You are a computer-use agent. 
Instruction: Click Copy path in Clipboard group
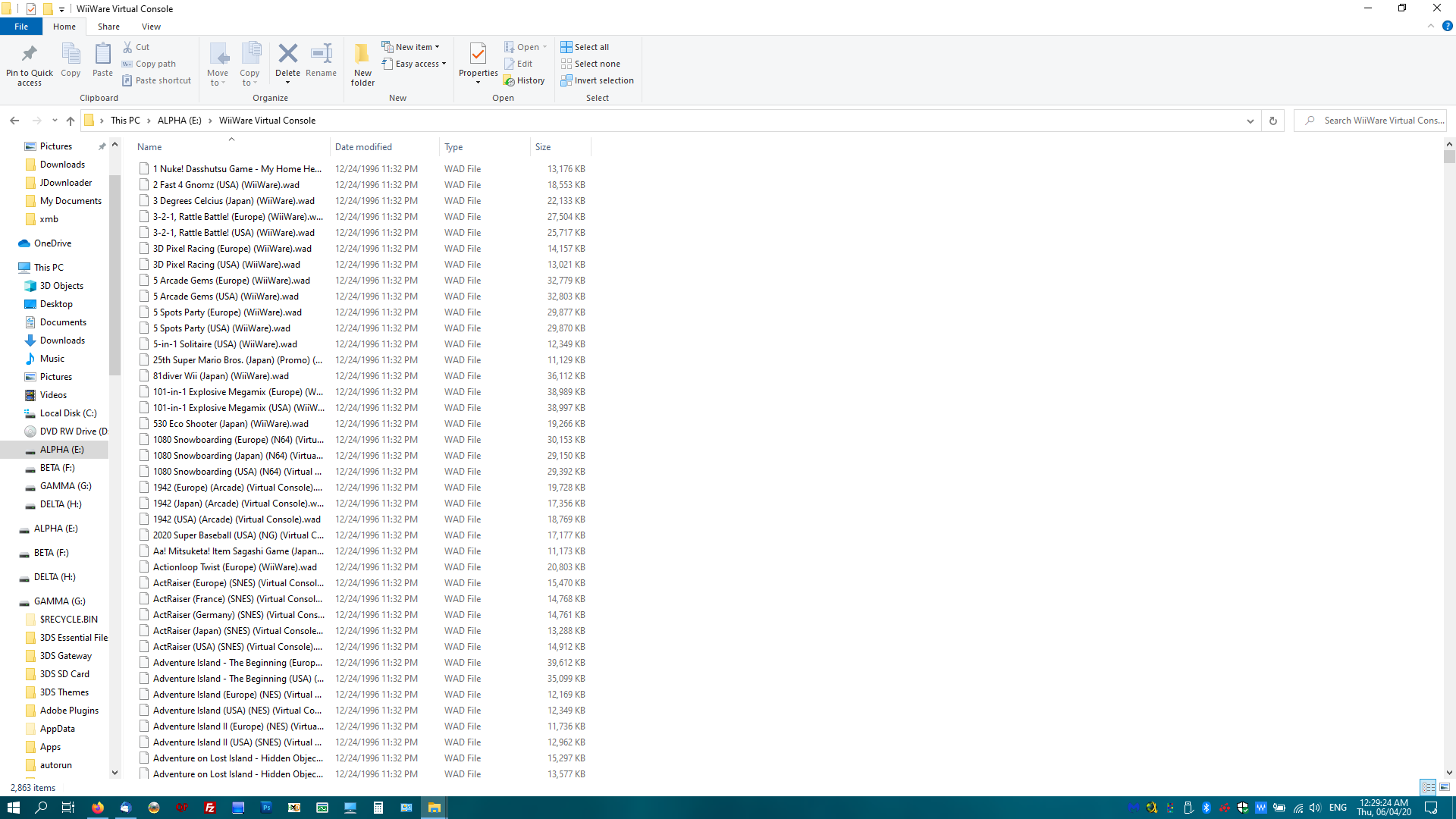tap(149, 64)
